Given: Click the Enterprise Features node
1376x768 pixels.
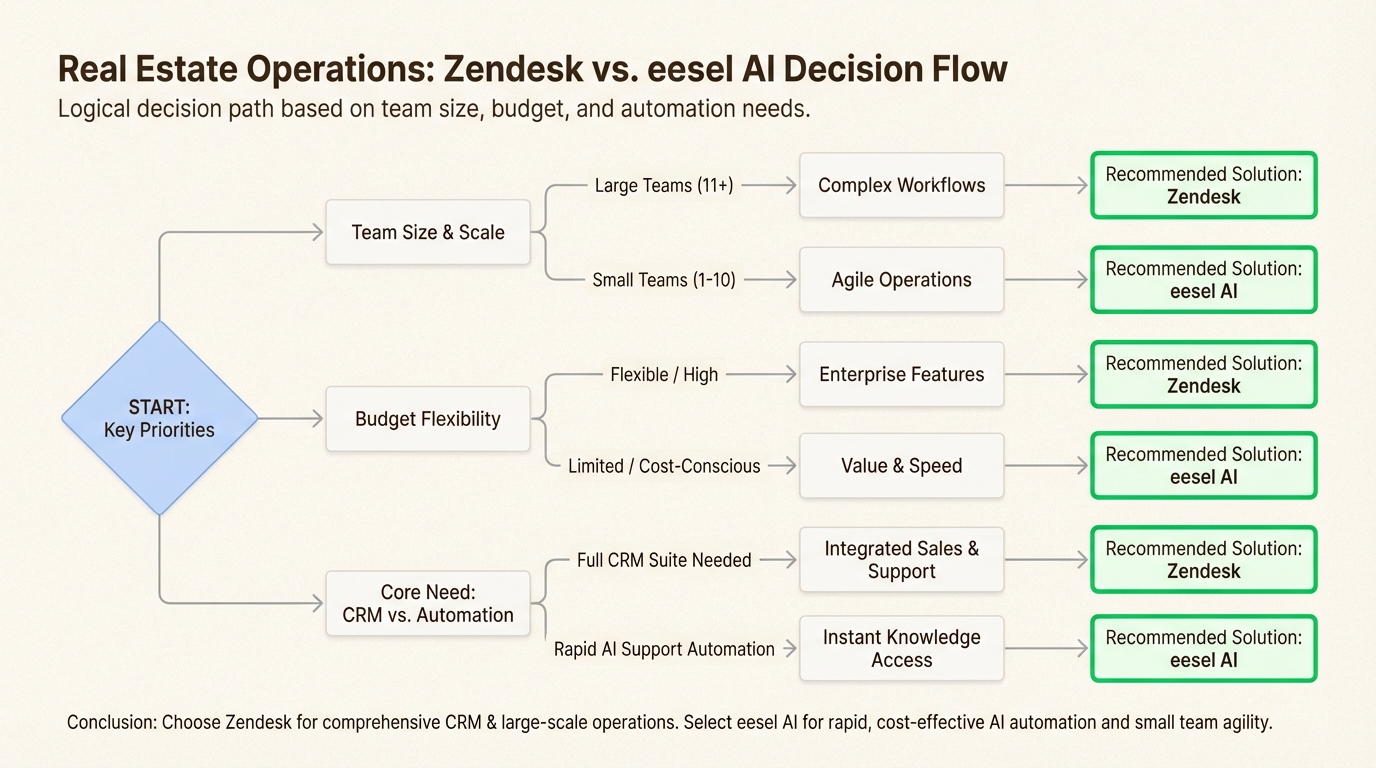Looking at the screenshot, I should click(901, 375).
